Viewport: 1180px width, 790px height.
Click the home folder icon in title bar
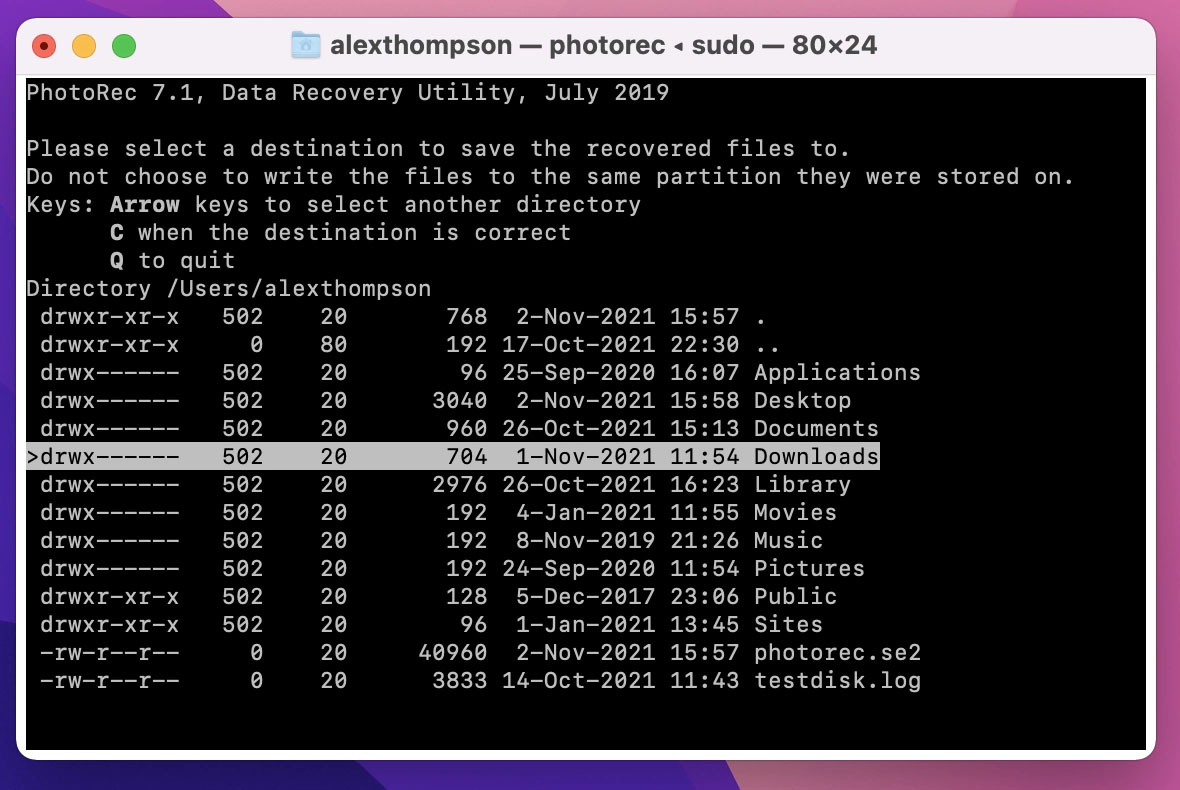click(306, 45)
